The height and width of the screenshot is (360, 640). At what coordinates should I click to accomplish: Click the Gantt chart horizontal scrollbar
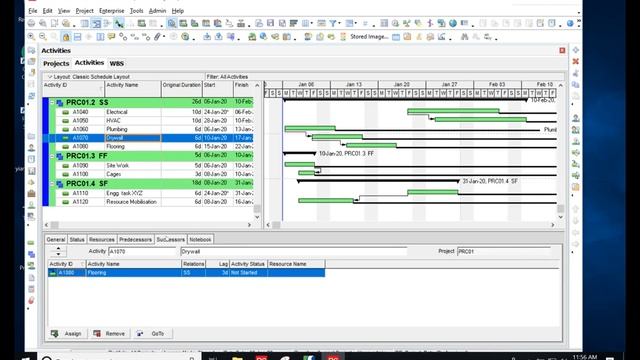tap(410, 225)
